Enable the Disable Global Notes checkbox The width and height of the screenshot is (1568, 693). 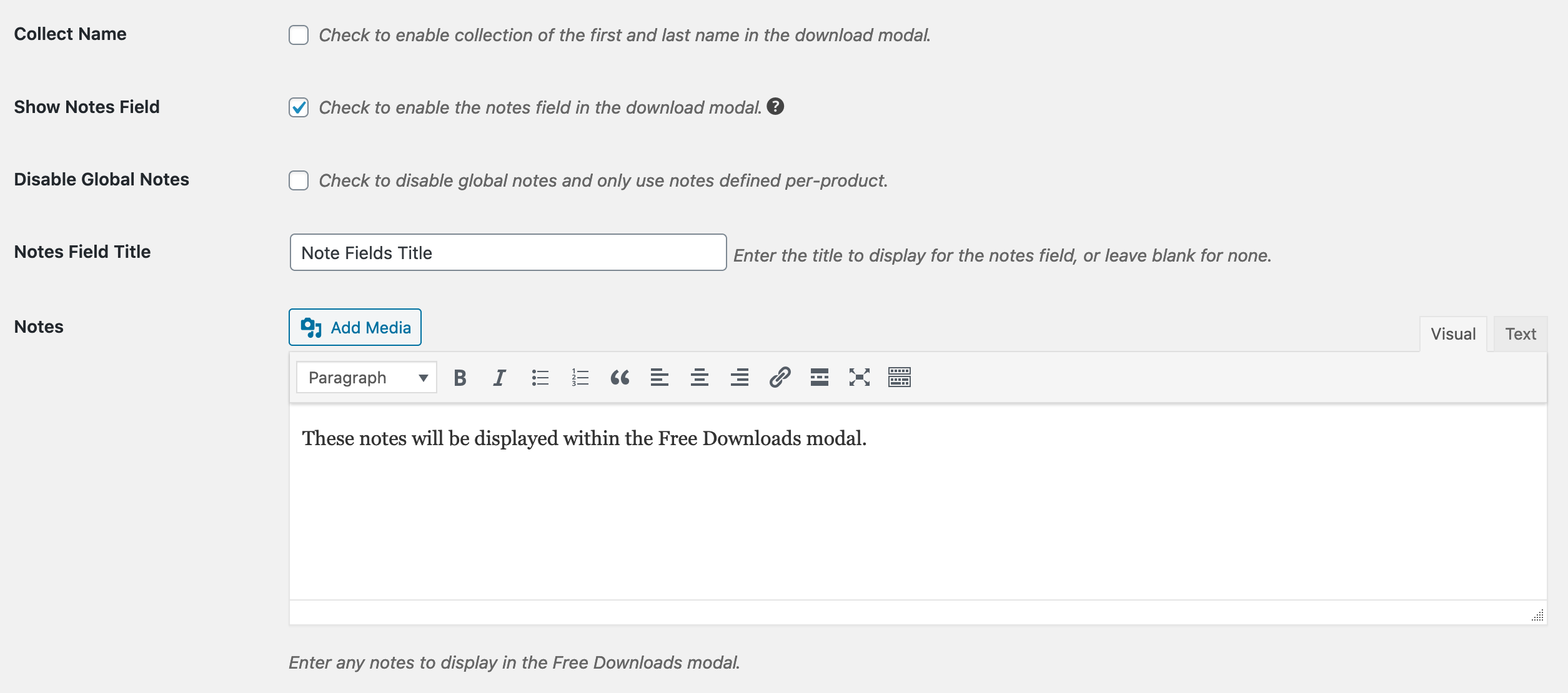coord(299,180)
